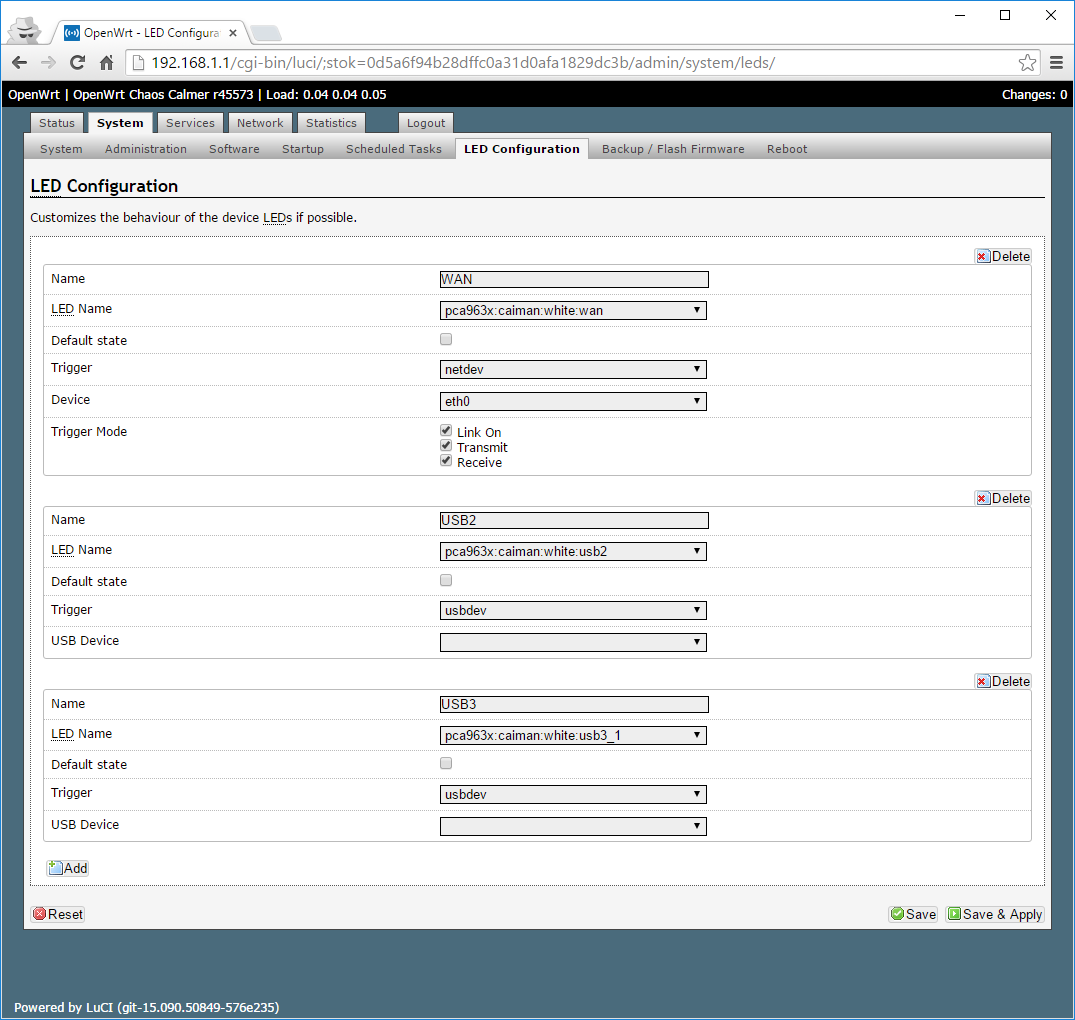The height and width of the screenshot is (1020, 1075).
Task: Open the Chrome hamburger menu
Action: pyautogui.click(x=1056, y=63)
